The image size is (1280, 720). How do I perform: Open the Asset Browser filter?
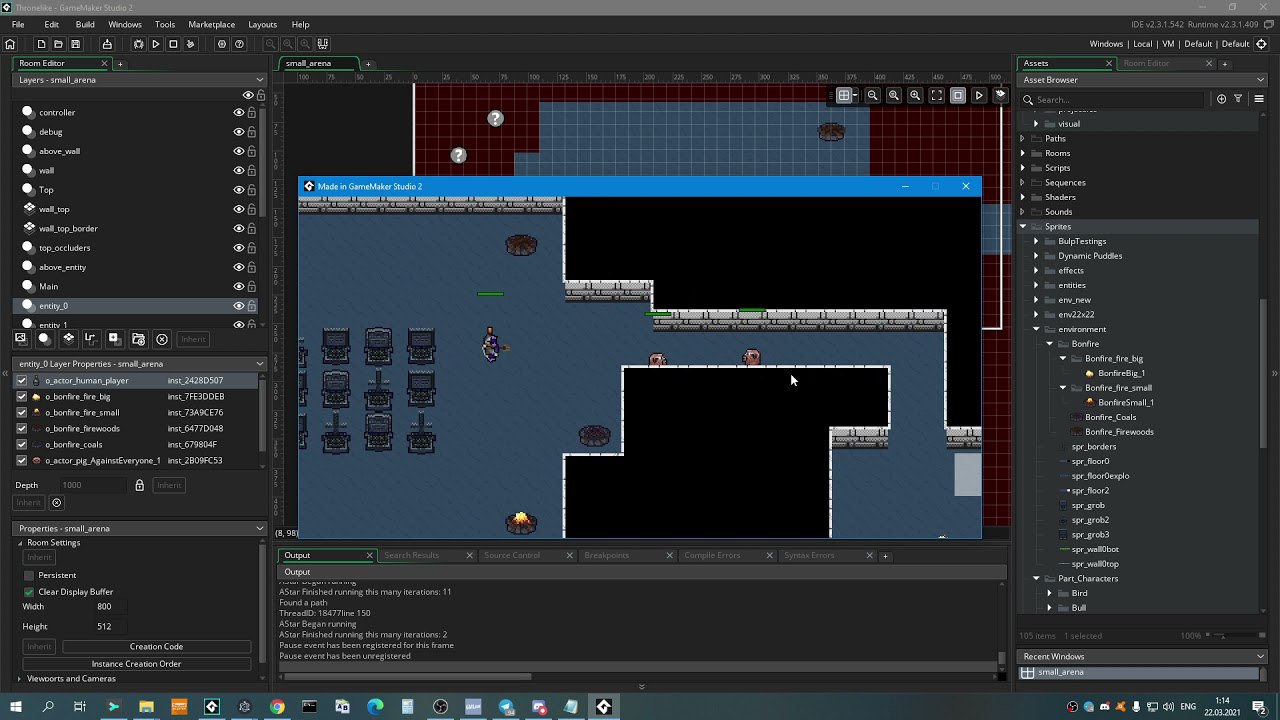(x=1238, y=99)
